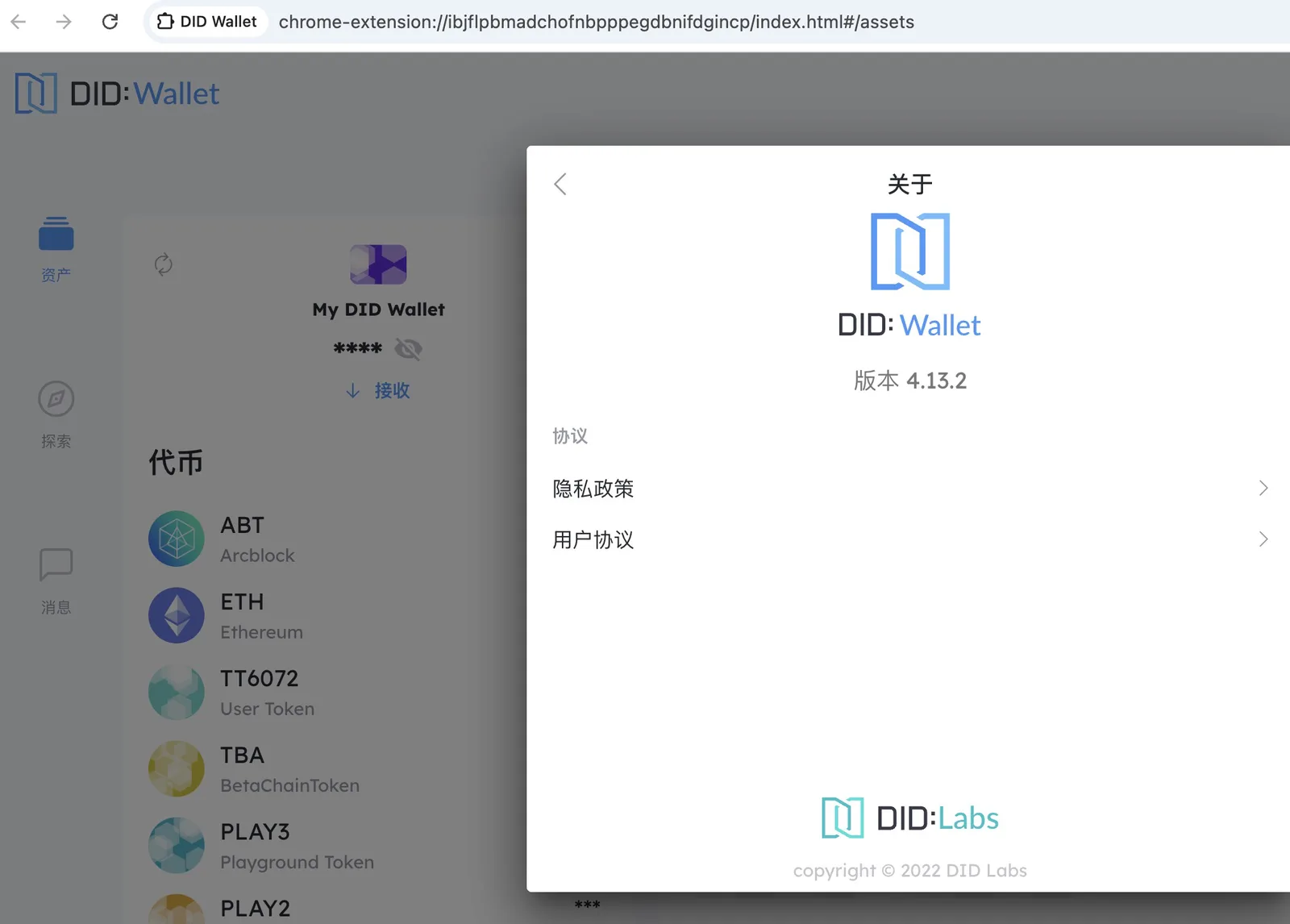Reload the page with browser refresh
Screen dimensions: 1290x924
pyautogui.click(x=110, y=22)
